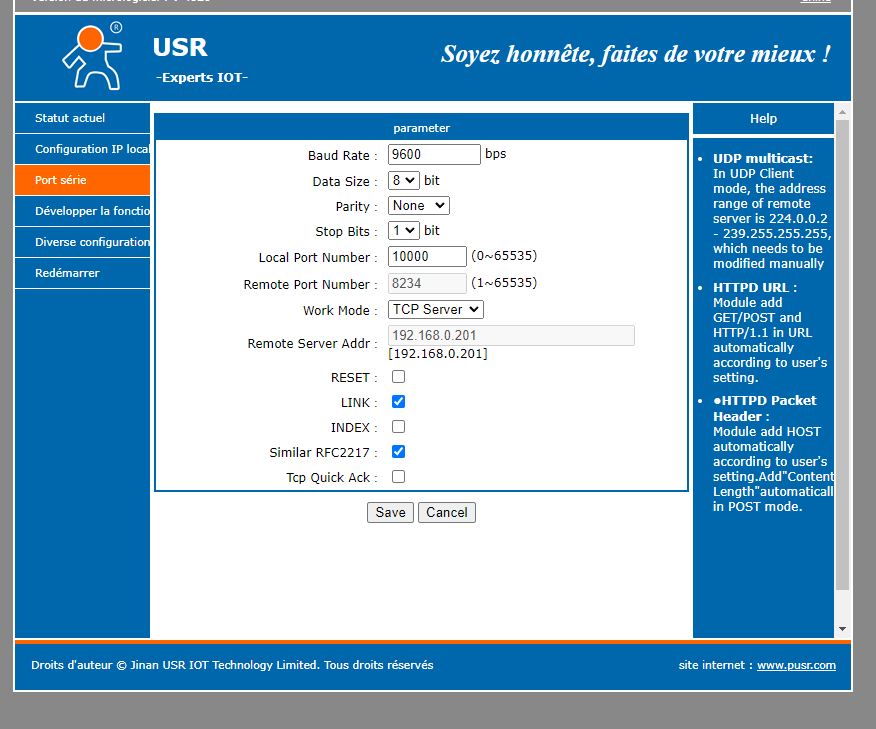The height and width of the screenshot is (729, 876).
Task: Click the Experts IOT tagline
Action: [x=202, y=78]
